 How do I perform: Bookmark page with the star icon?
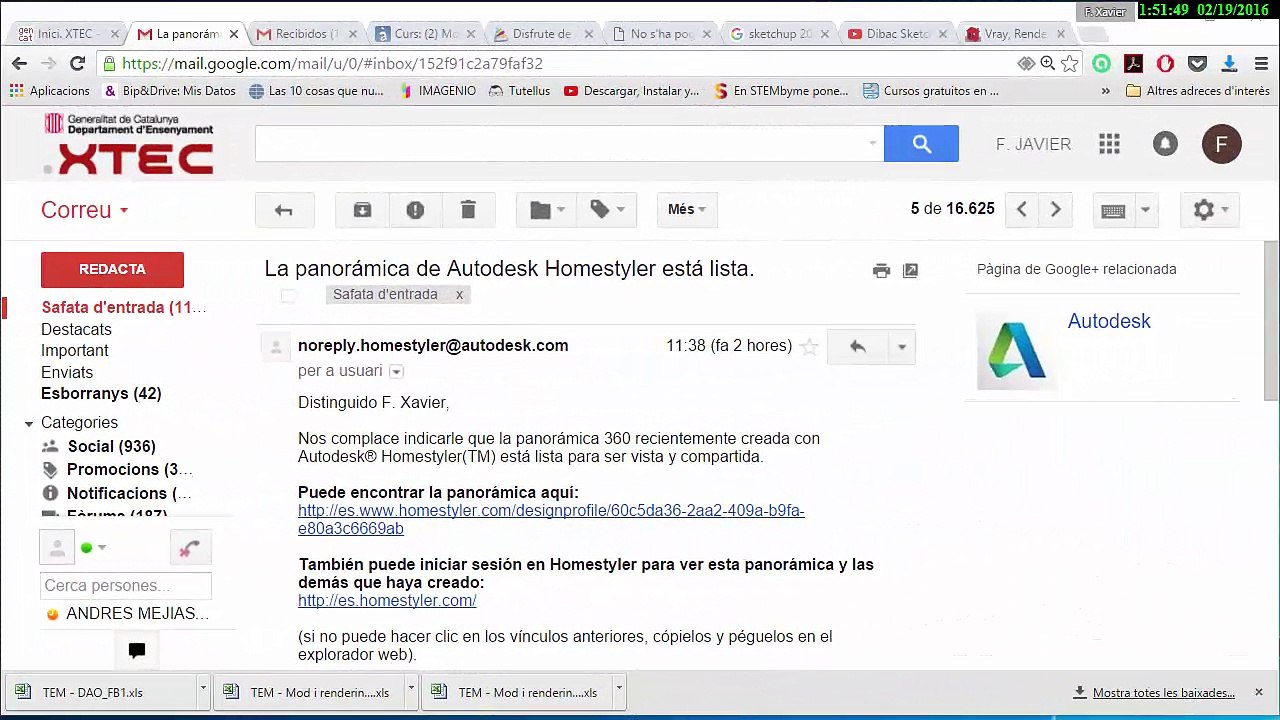tap(1070, 63)
